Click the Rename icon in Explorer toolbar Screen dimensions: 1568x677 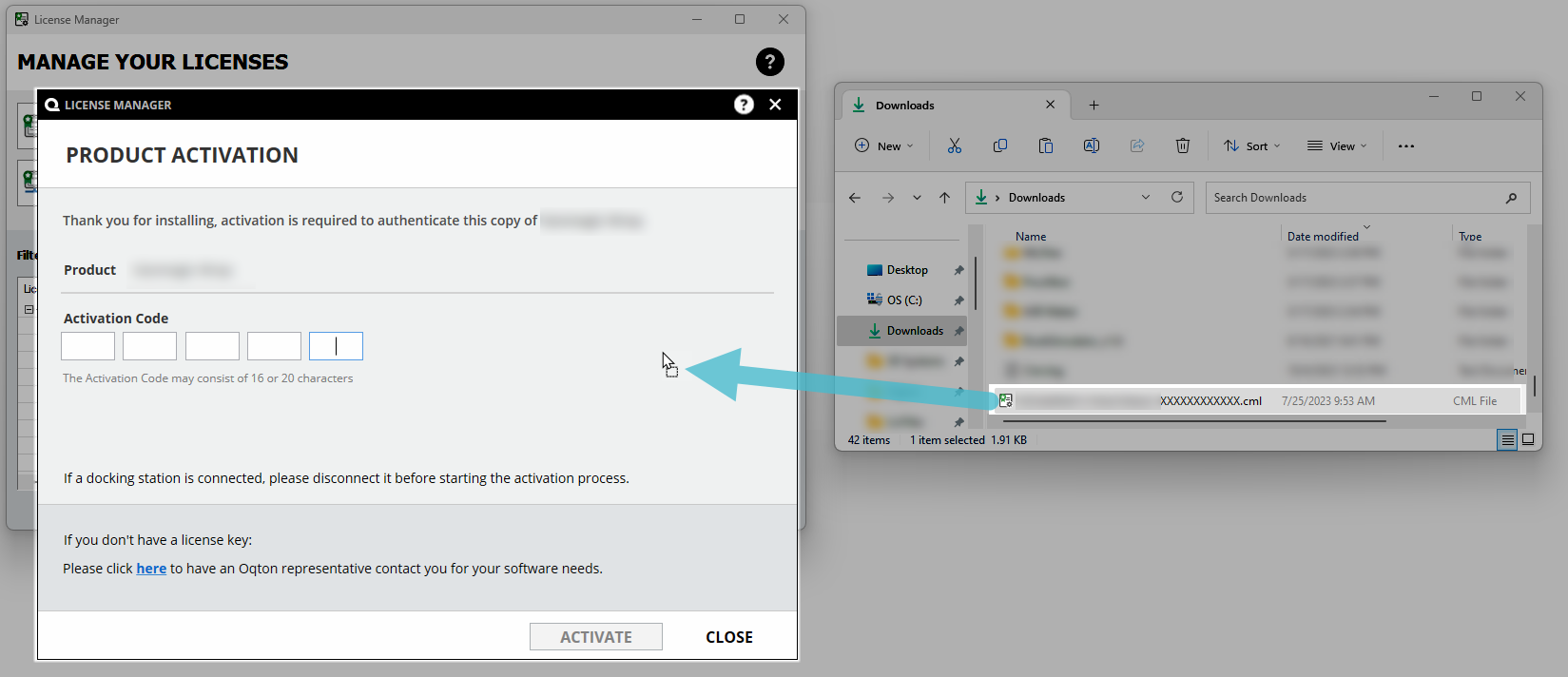[x=1091, y=145]
